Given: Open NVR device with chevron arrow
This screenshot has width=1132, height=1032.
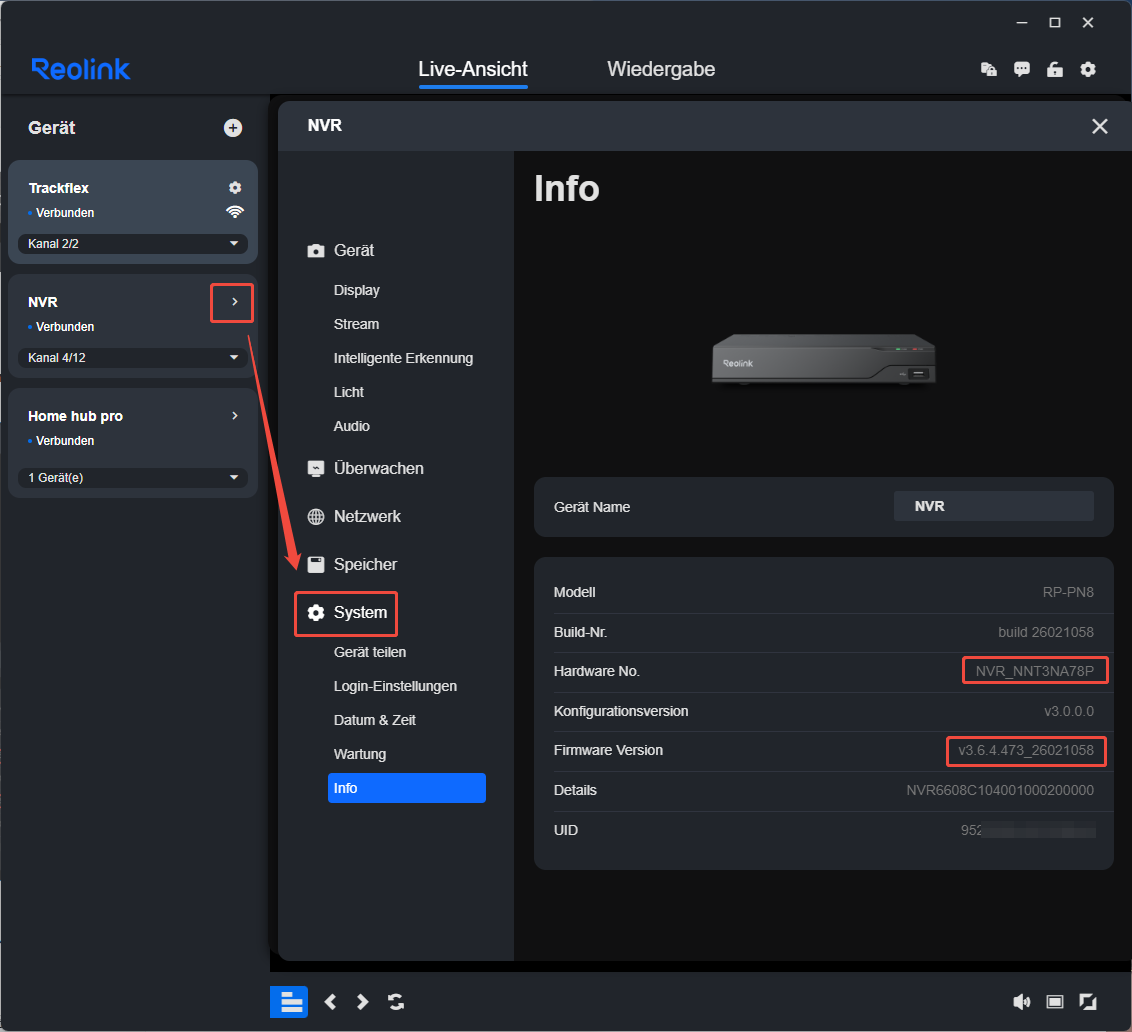Looking at the screenshot, I should [x=234, y=302].
